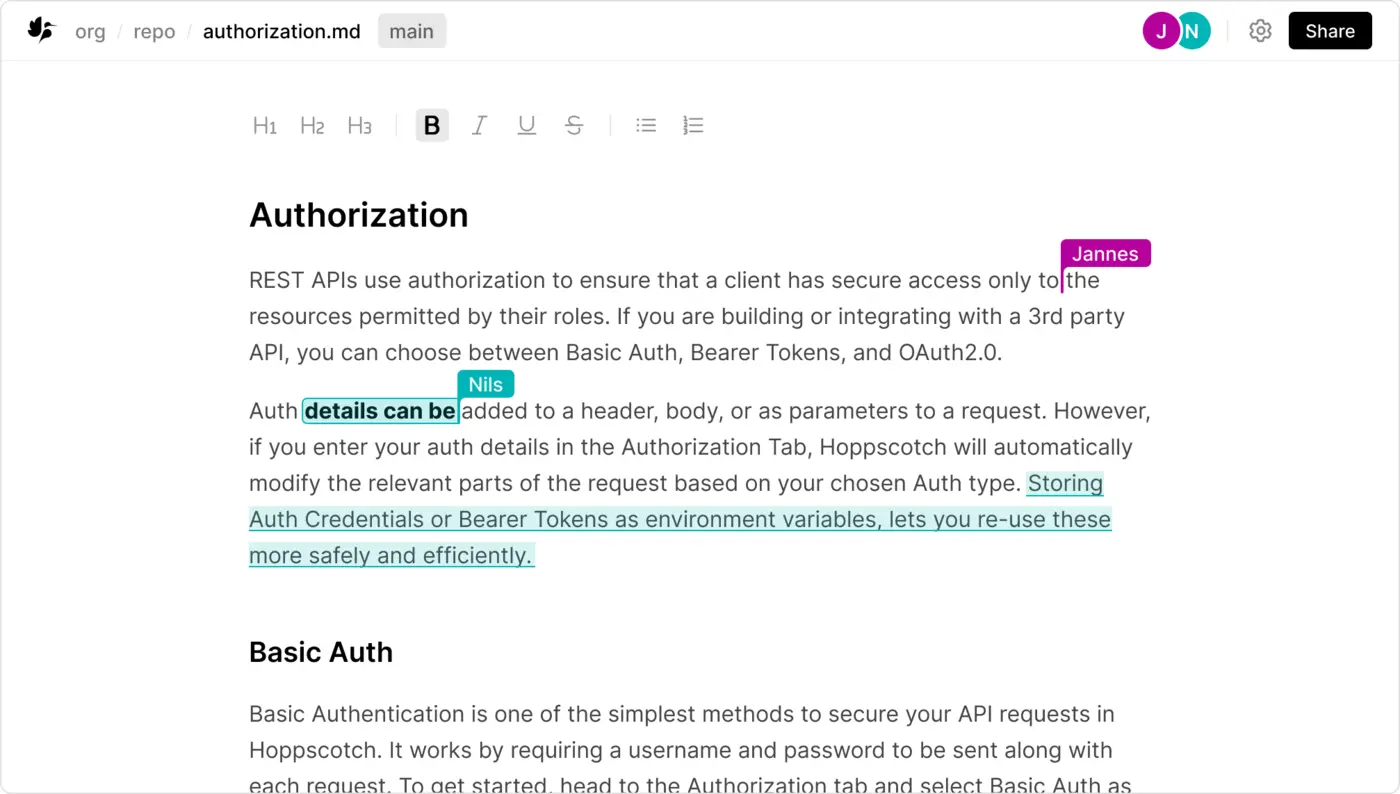Apply Heading 3 formatting

coord(359,125)
